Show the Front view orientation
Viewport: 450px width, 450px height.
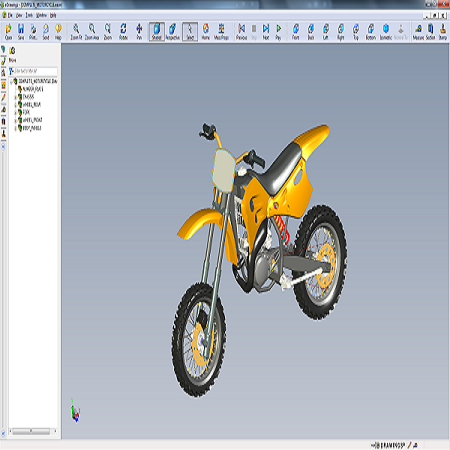(295, 32)
